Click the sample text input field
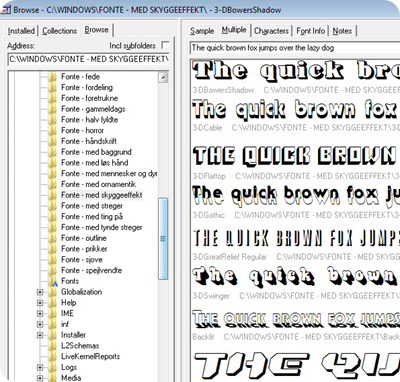Viewport: 400px width, 382px height. (295, 48)
